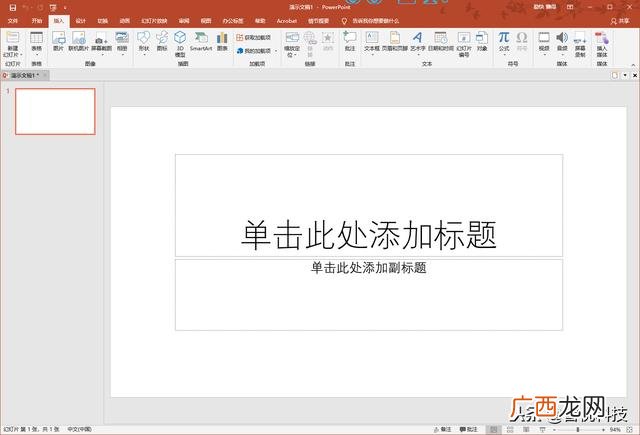640x435 pixels.
Task: Click the zoom out minus button
Action: pos(554,430)
